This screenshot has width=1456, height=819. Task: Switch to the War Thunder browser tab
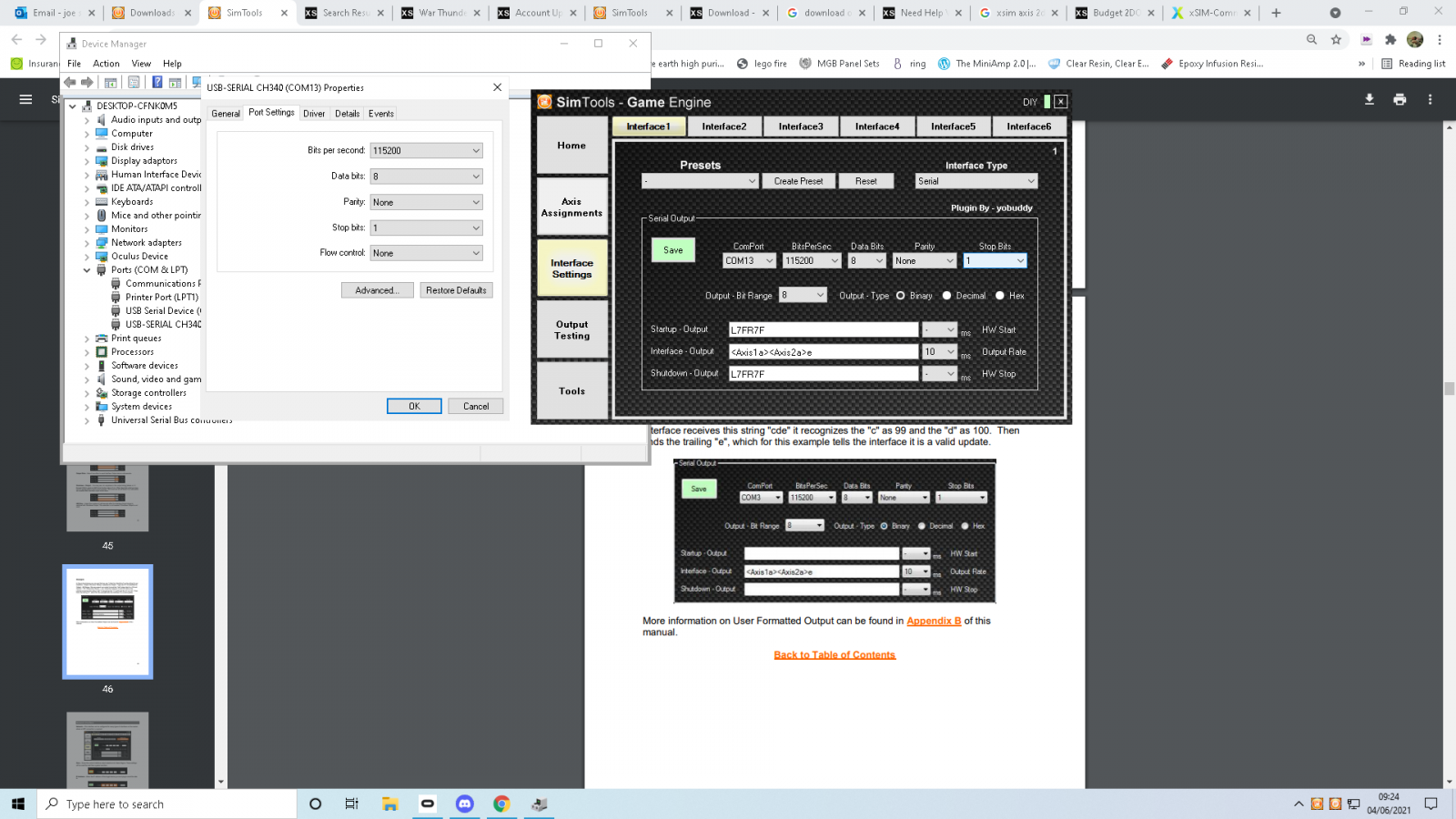tap(441, 13)
